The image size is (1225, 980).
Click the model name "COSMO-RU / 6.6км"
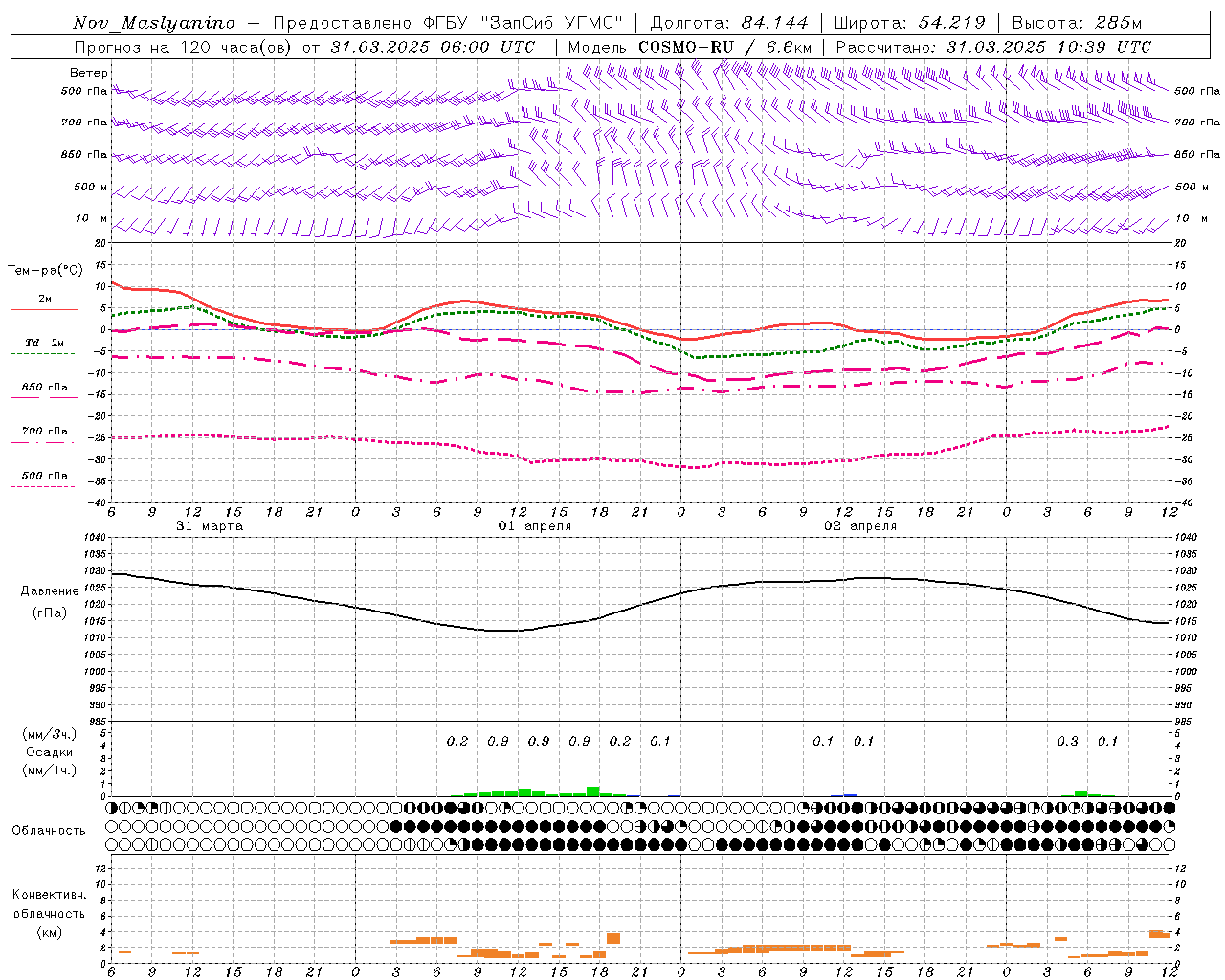[x=724, y=47]
